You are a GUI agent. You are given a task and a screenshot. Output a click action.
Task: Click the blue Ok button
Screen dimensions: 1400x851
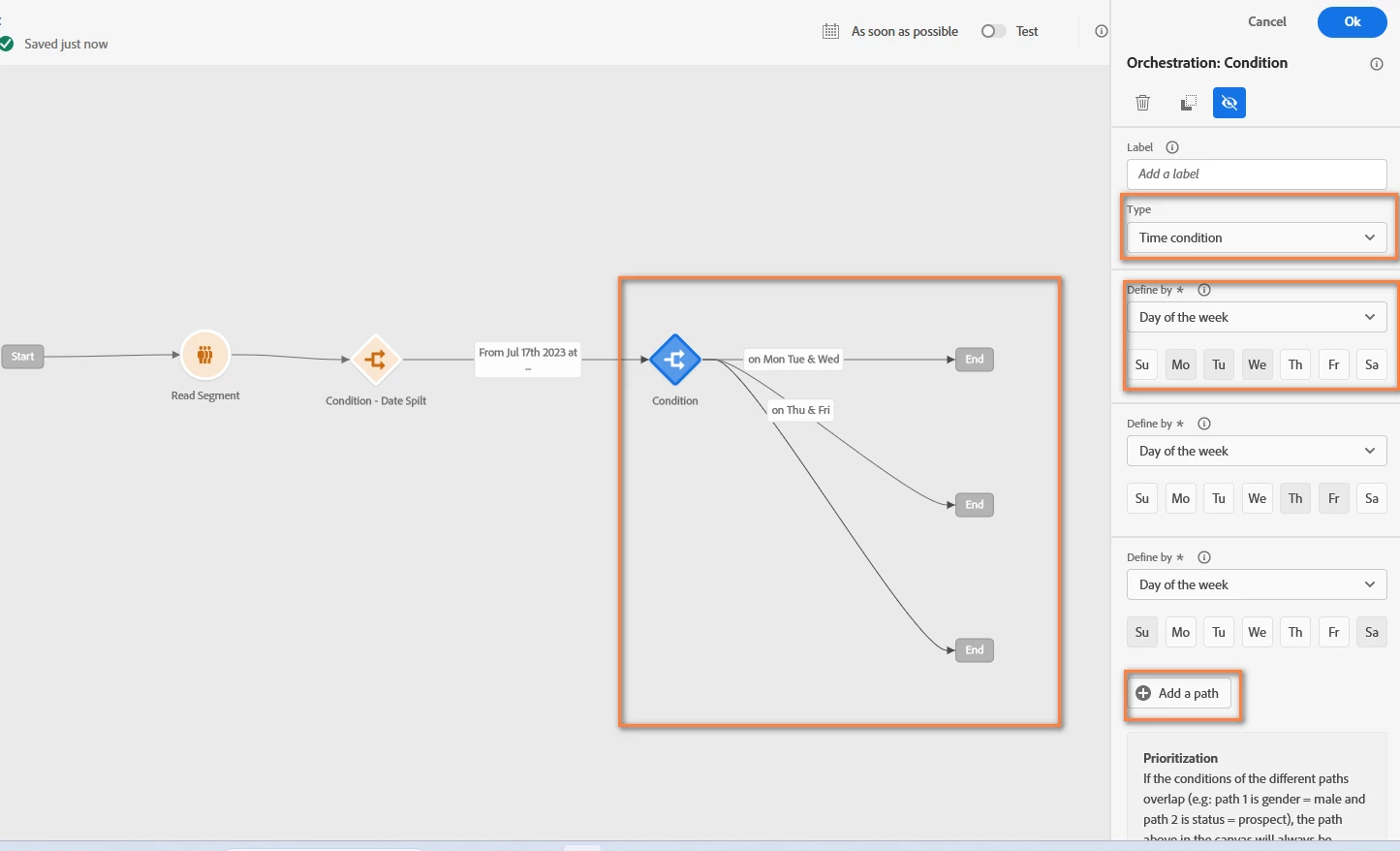(x=1353, y=21)
